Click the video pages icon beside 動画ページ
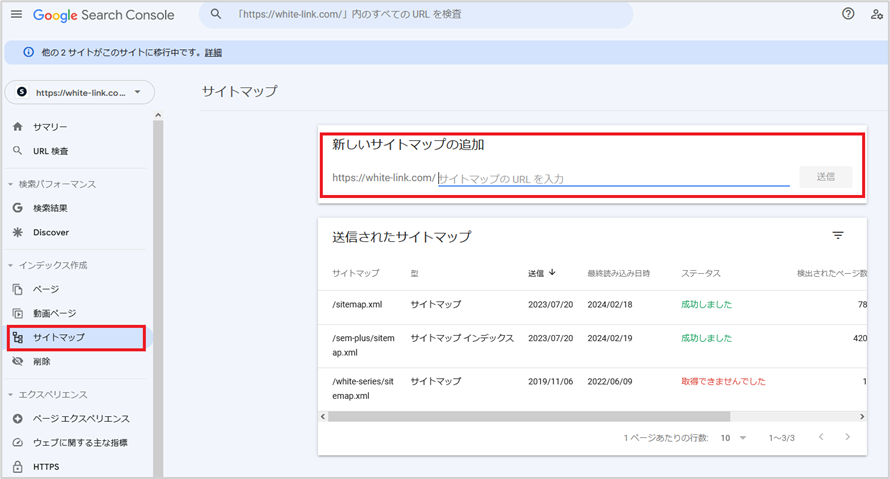Screen dimensions: 890x479 pos(18,313)
